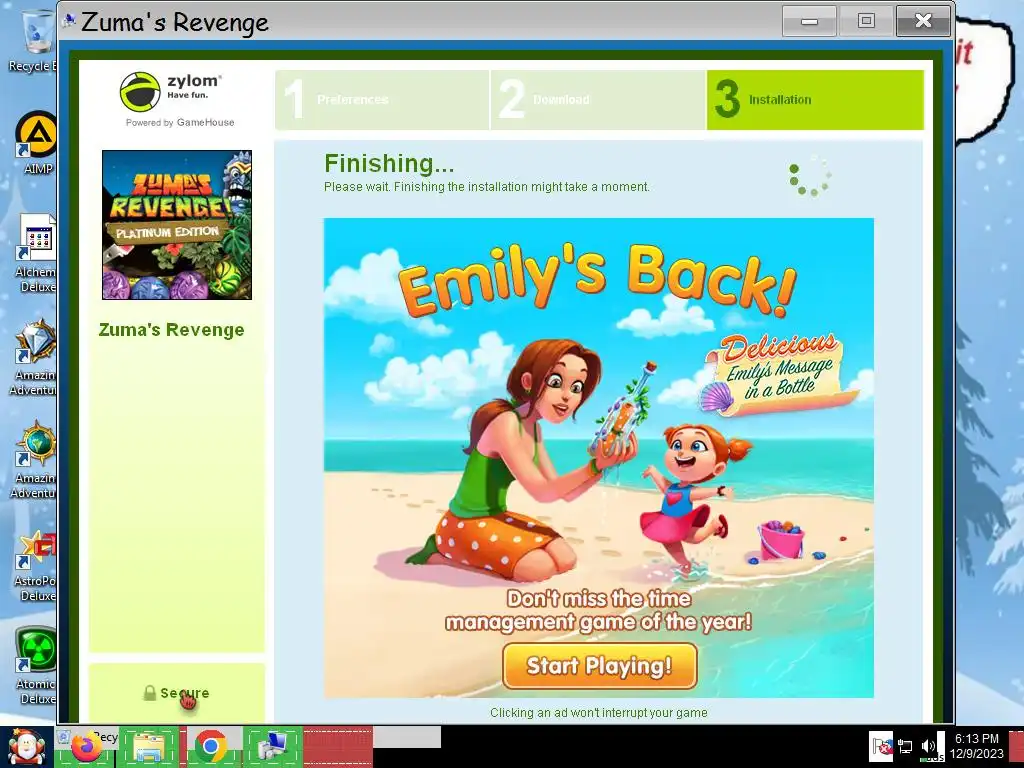Open Firefox from the taskbar

(x=87, y=747)
